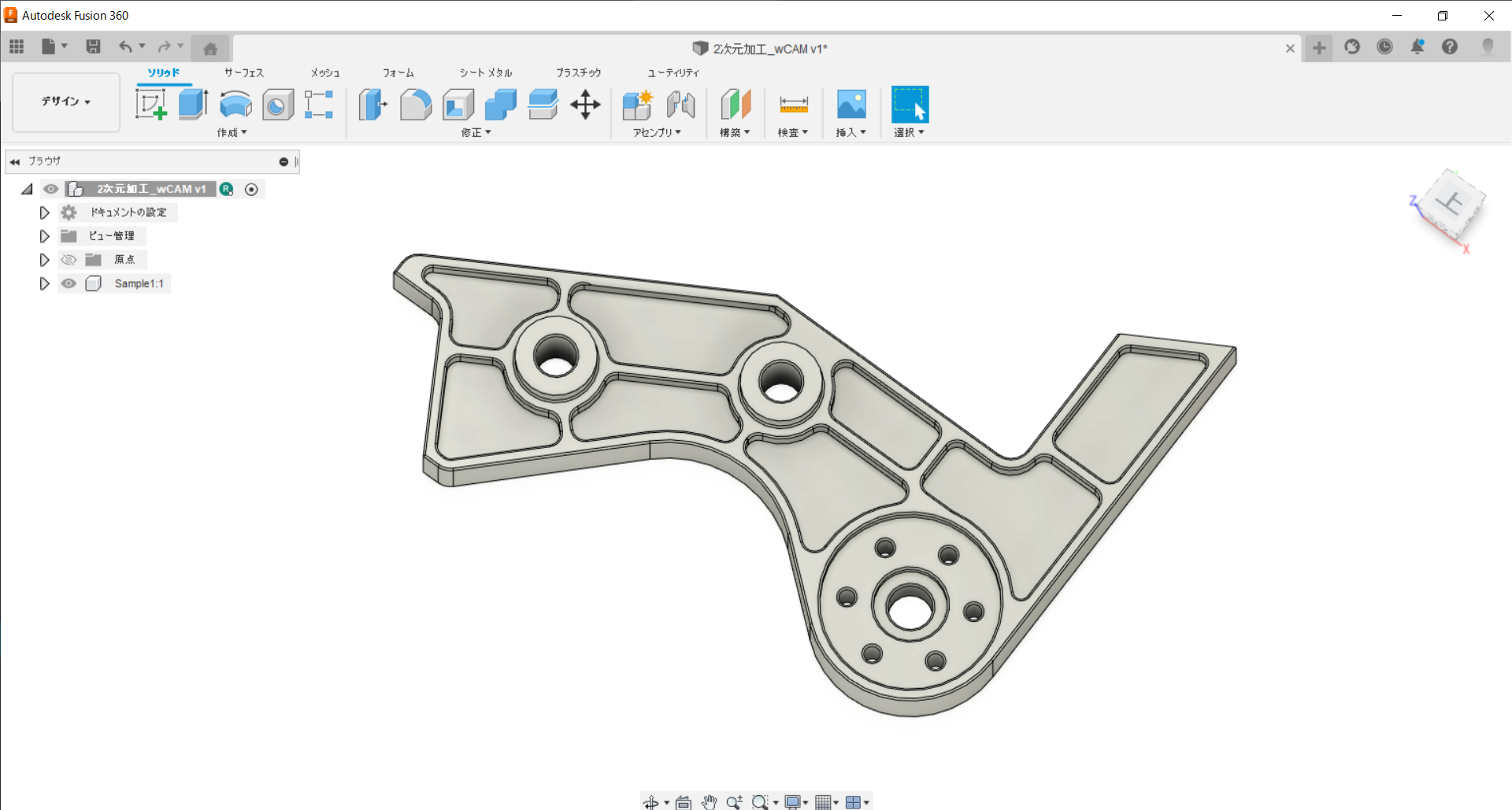Viewport: 1512px width, 810px height.
Task: Open the Insert image icon
Action: [x=850, y=104]
